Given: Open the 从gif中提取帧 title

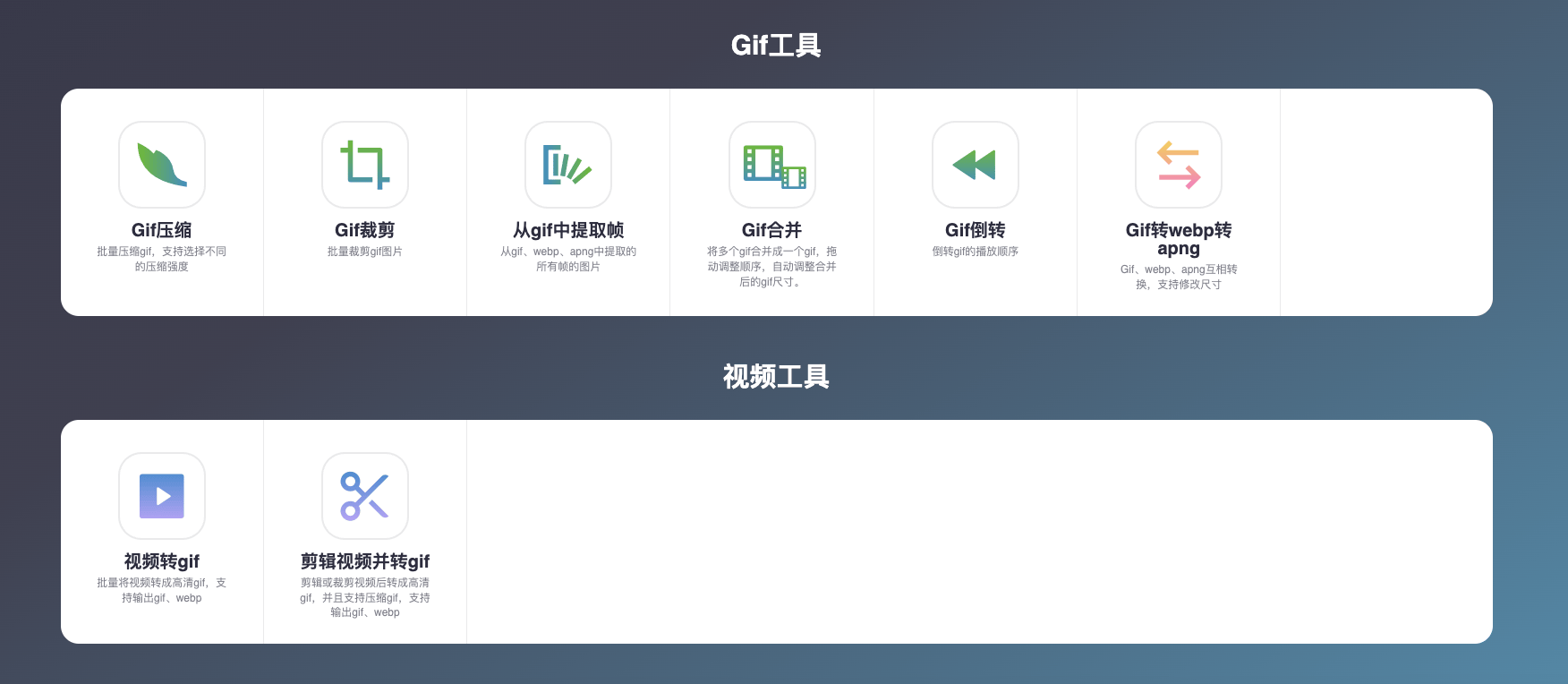Looking at the screenshot, I should tap(568, 230).
